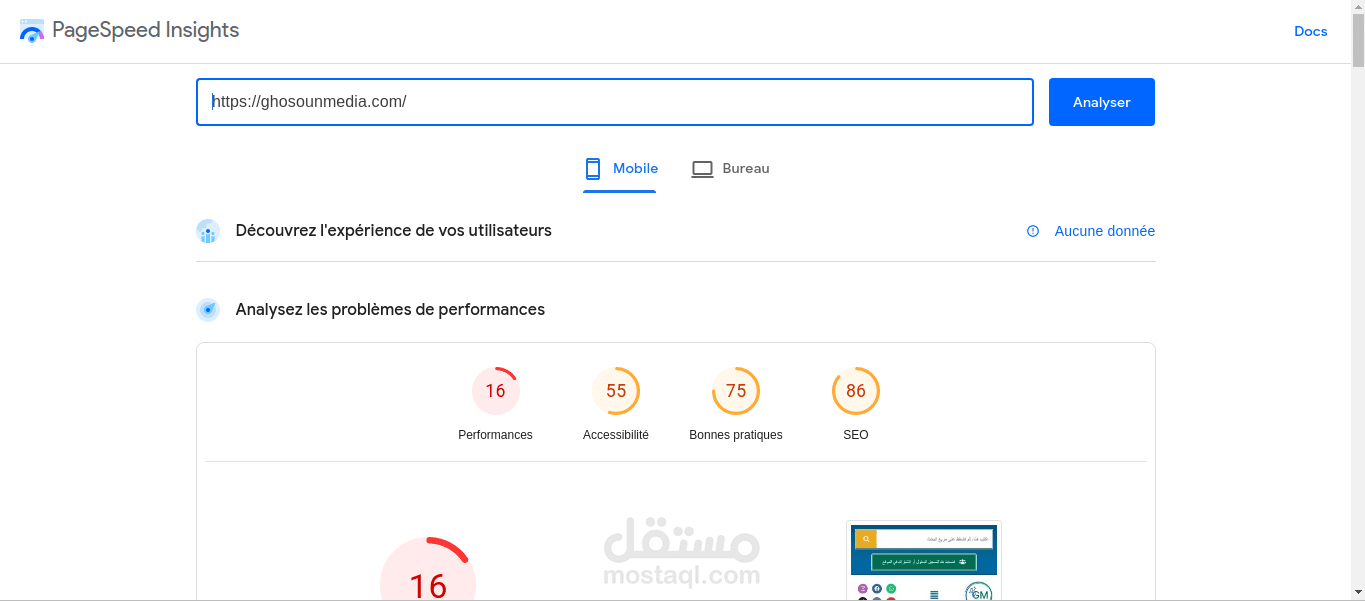This screenshot has height=601, width=1365.
Task: Click the PageSpeed Insights logo icon
Action: [x=32, y=31]
